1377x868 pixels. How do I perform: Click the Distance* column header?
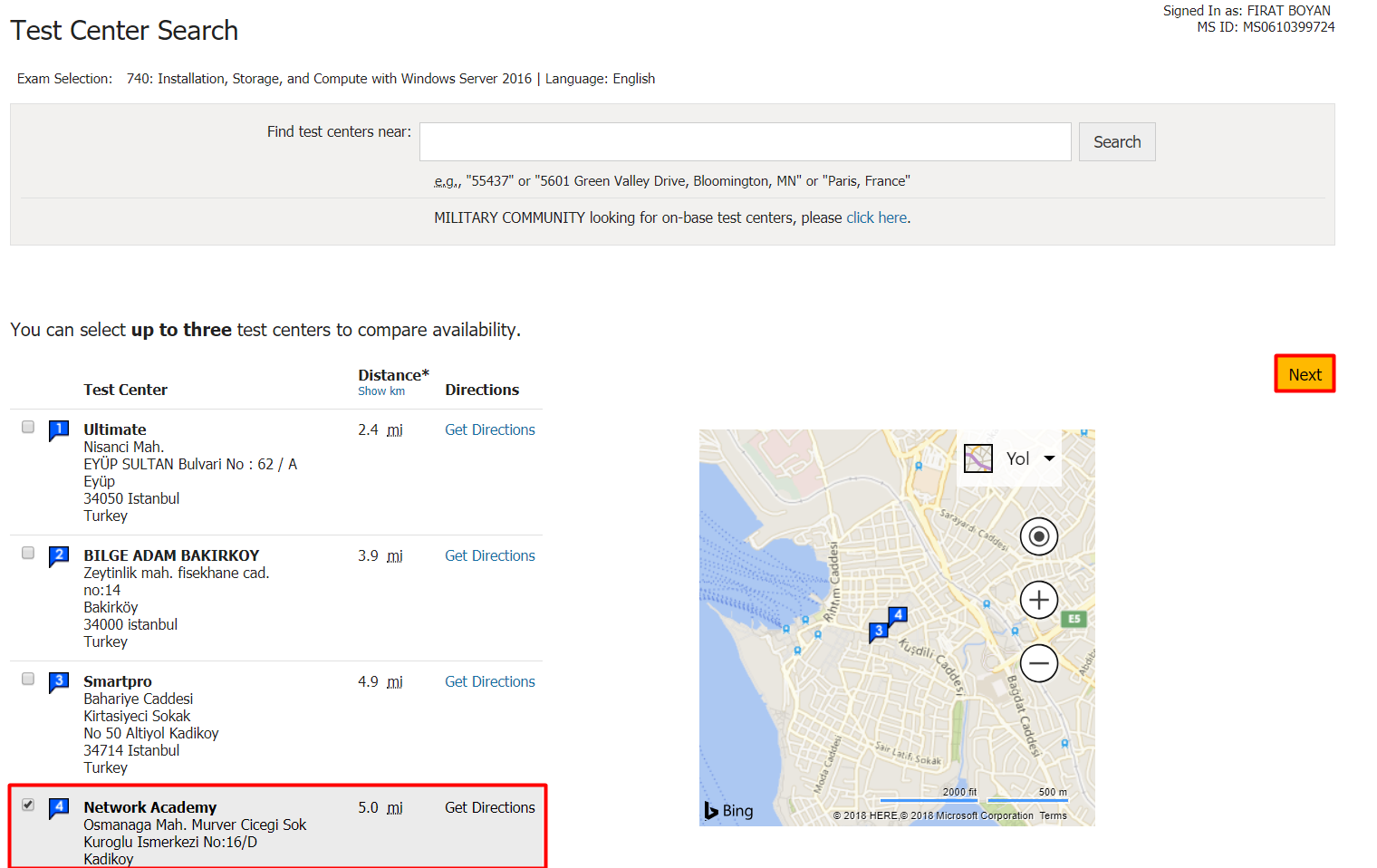[x=393, y=375]
